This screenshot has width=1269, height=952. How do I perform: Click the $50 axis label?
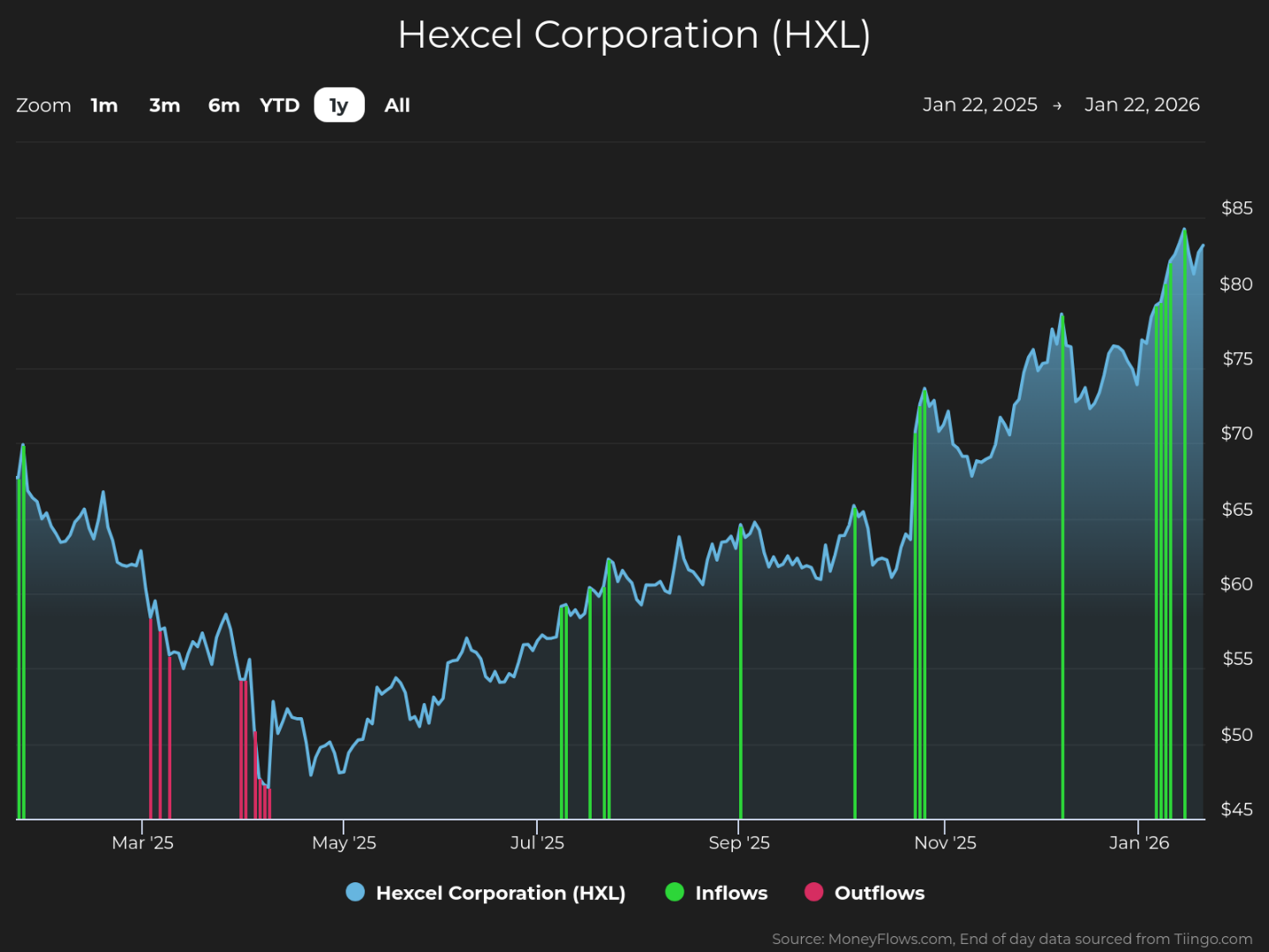click(x=1236, y=735)
